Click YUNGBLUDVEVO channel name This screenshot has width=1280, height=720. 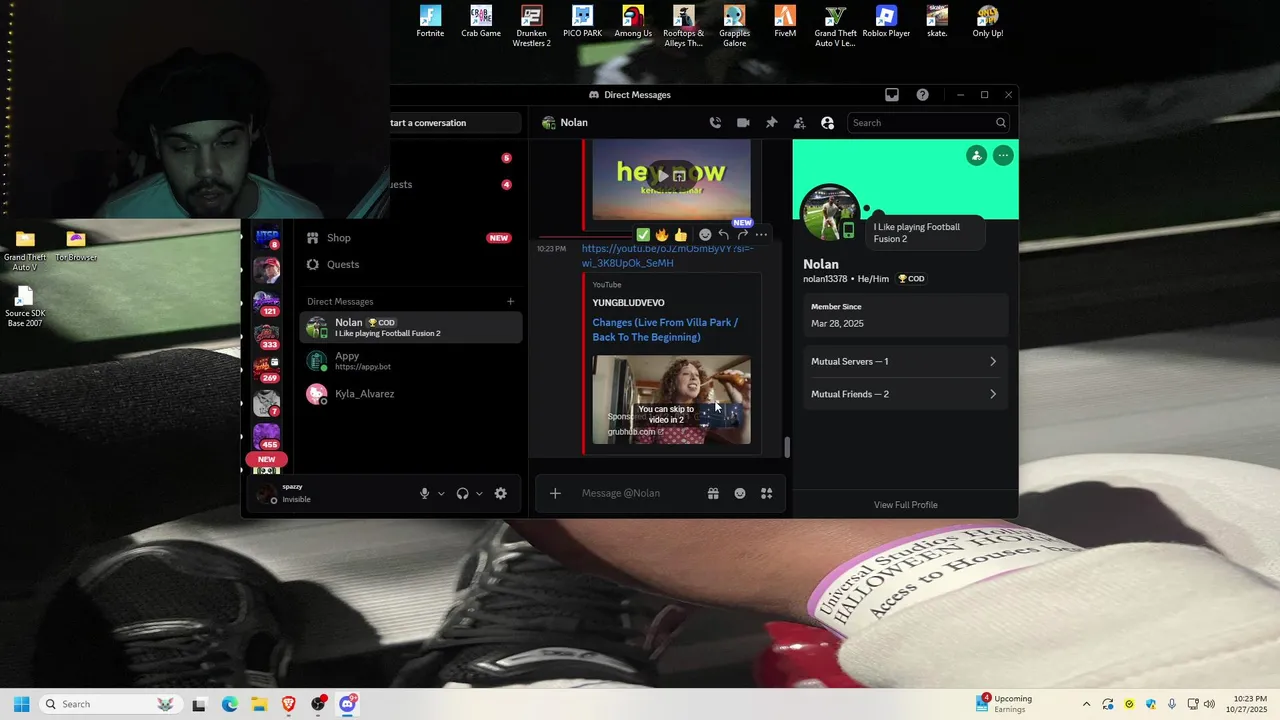click(628, 303)
